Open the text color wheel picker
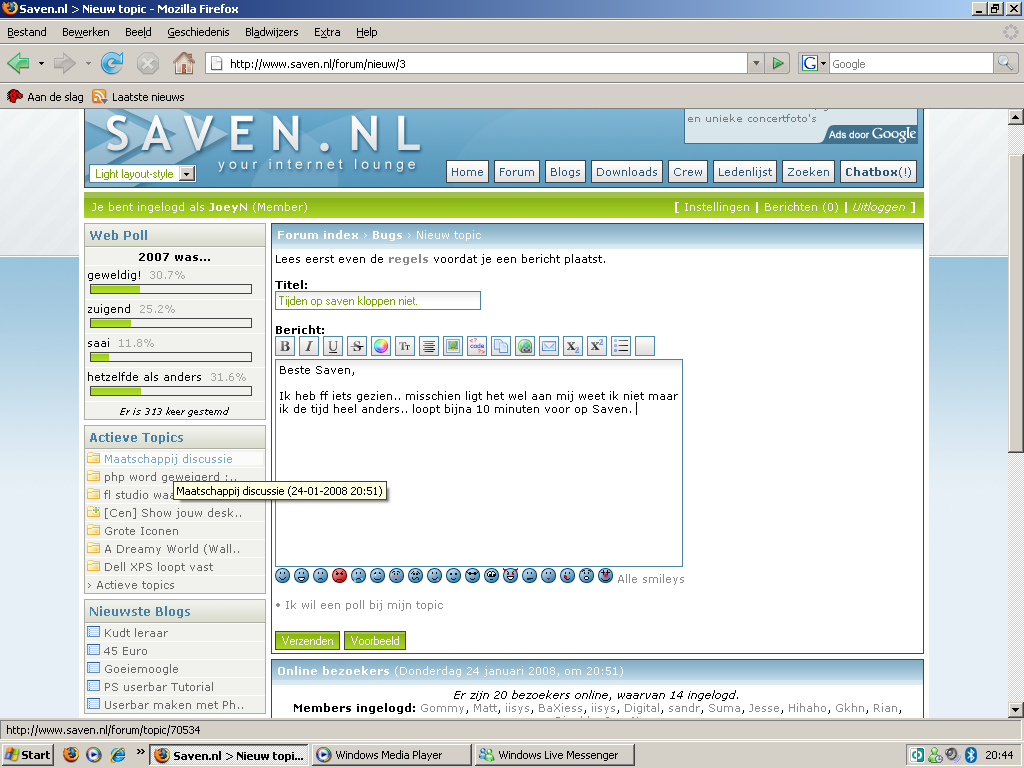Screen dimensions: 1024x768 point(381,346)
